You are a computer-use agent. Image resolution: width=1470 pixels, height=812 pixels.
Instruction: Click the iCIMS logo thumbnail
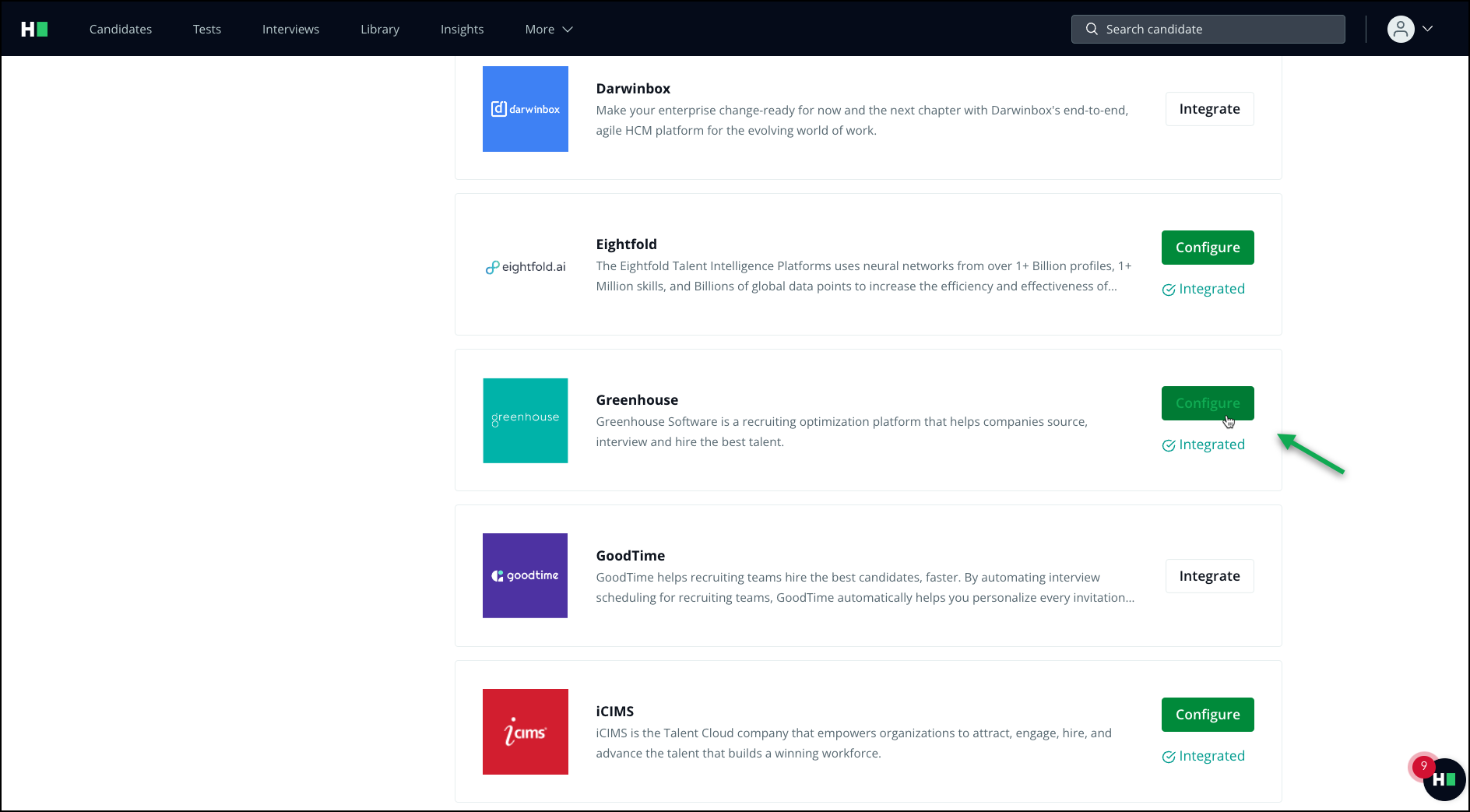(x=526, y=732)
